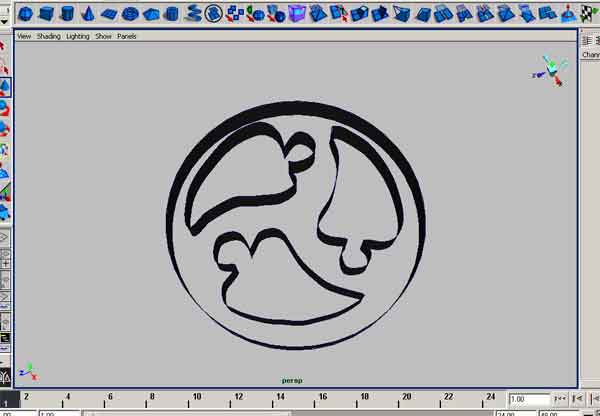Click the purple transparent cube shelf icon

click(x=297, y=13)
